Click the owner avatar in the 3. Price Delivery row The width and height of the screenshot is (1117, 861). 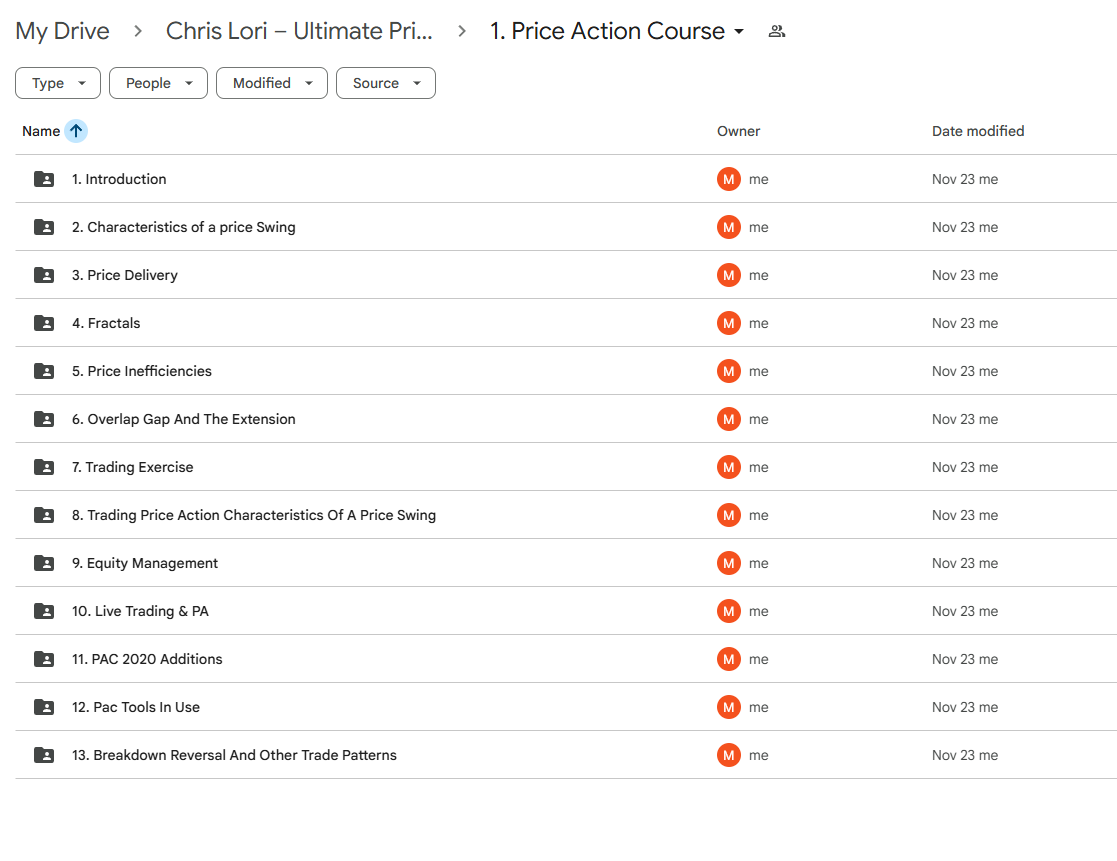pos(729,276)
